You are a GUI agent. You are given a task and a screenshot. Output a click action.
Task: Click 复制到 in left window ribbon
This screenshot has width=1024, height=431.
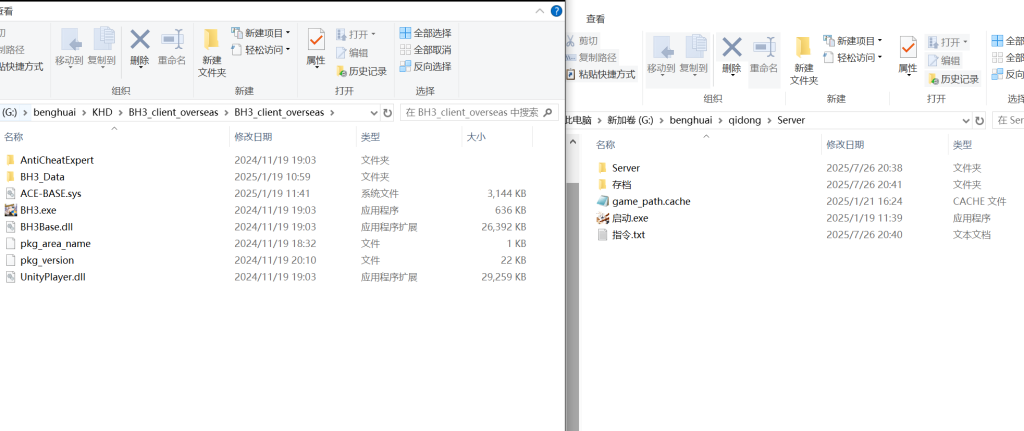click(102, 46)
